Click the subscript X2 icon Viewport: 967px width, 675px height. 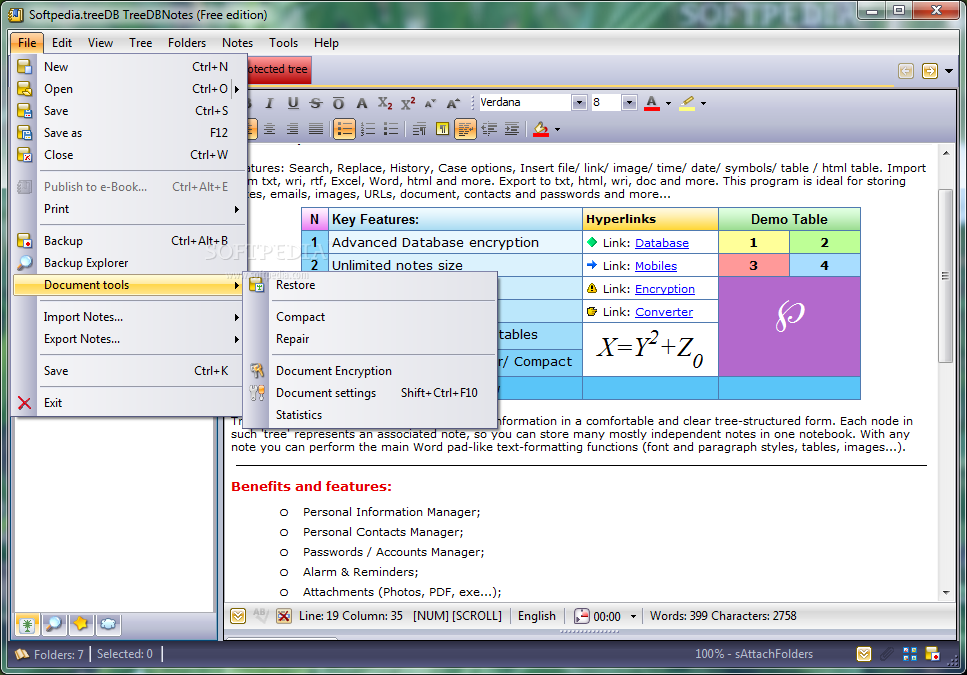385,103
